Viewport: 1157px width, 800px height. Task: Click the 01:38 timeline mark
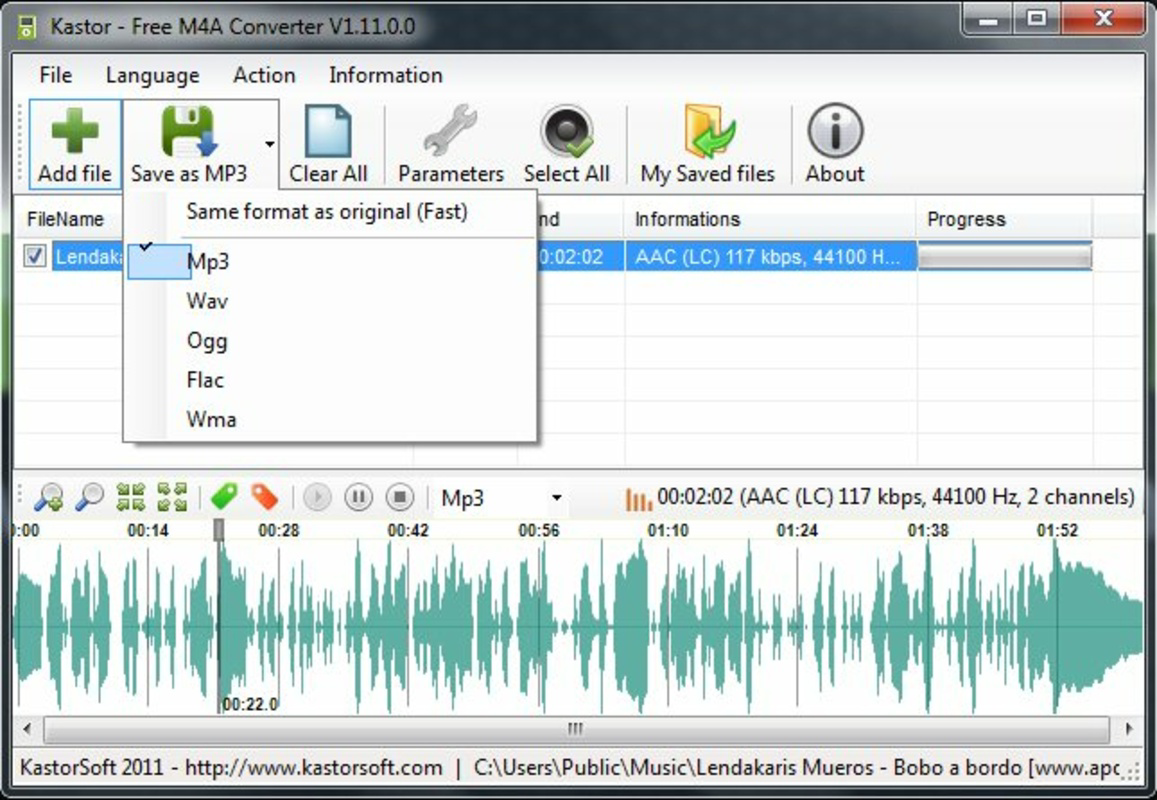click(928, 530)
